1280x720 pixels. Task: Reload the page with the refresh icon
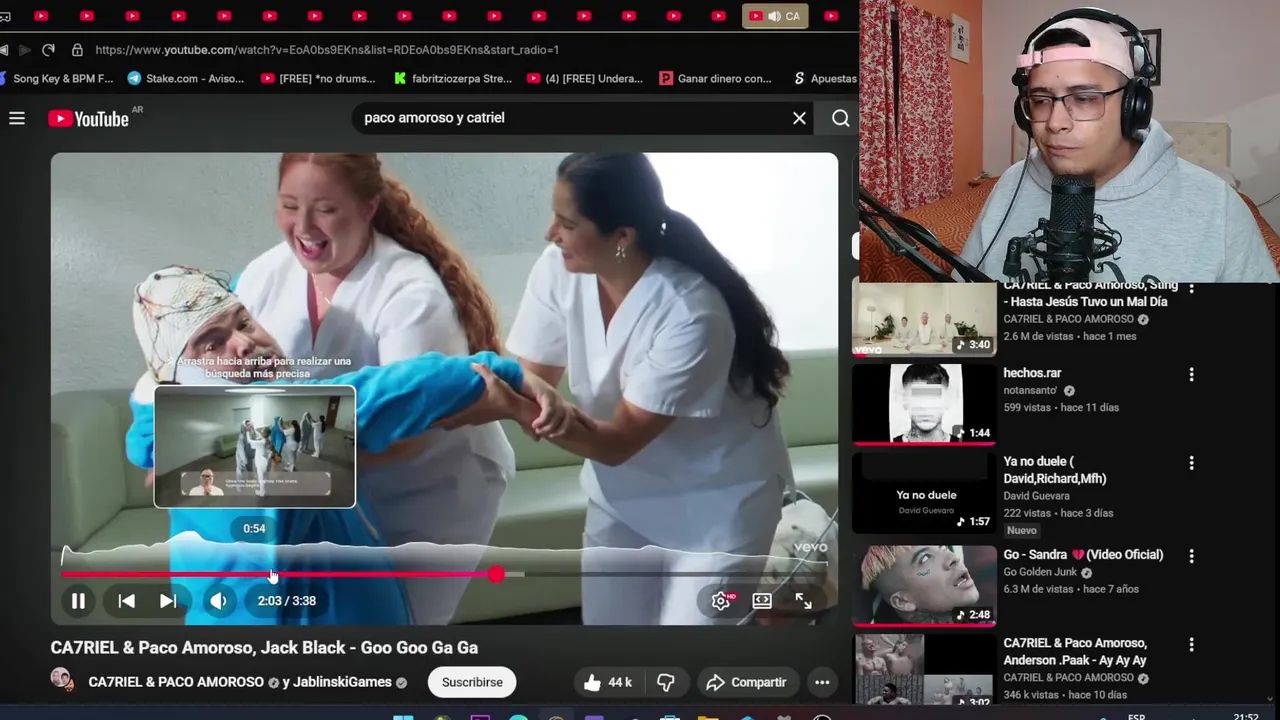coord(49,49)
